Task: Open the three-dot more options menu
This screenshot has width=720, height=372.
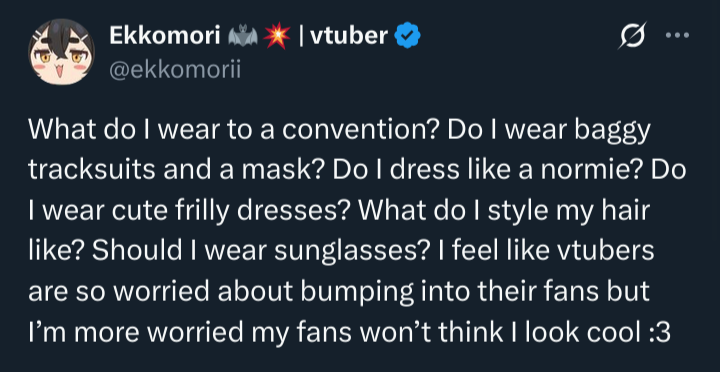Action: coord(678,35)
